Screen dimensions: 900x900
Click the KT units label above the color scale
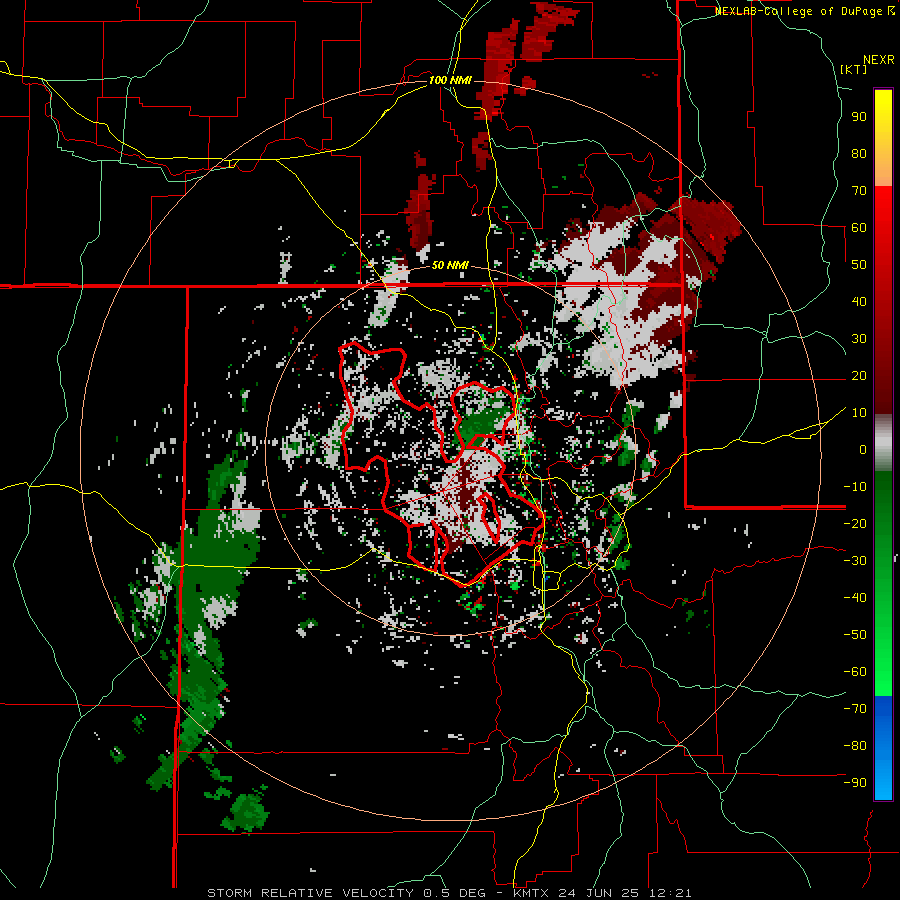point(854,69)
